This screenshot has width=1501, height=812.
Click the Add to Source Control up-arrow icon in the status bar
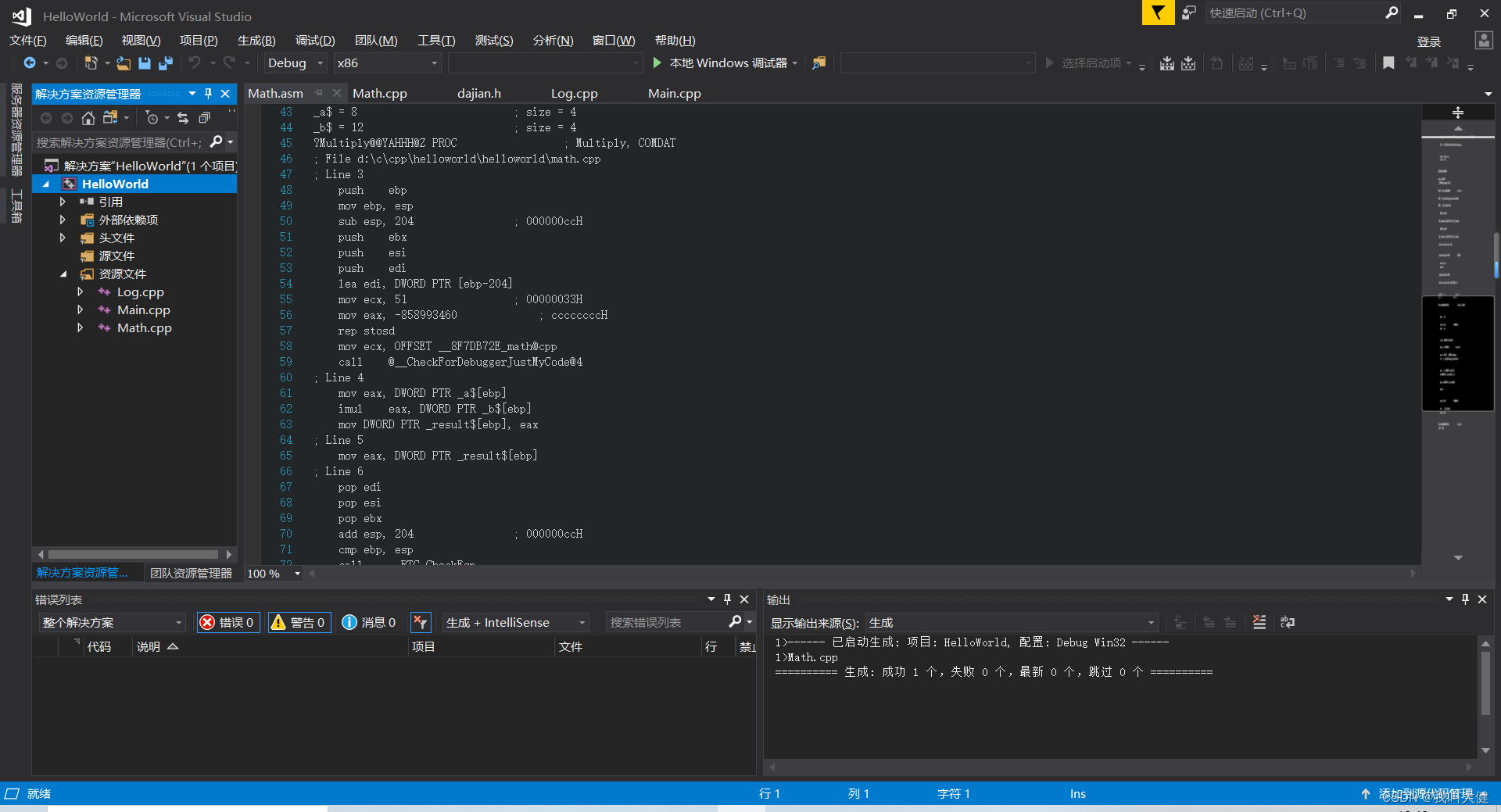[1365, 793]
